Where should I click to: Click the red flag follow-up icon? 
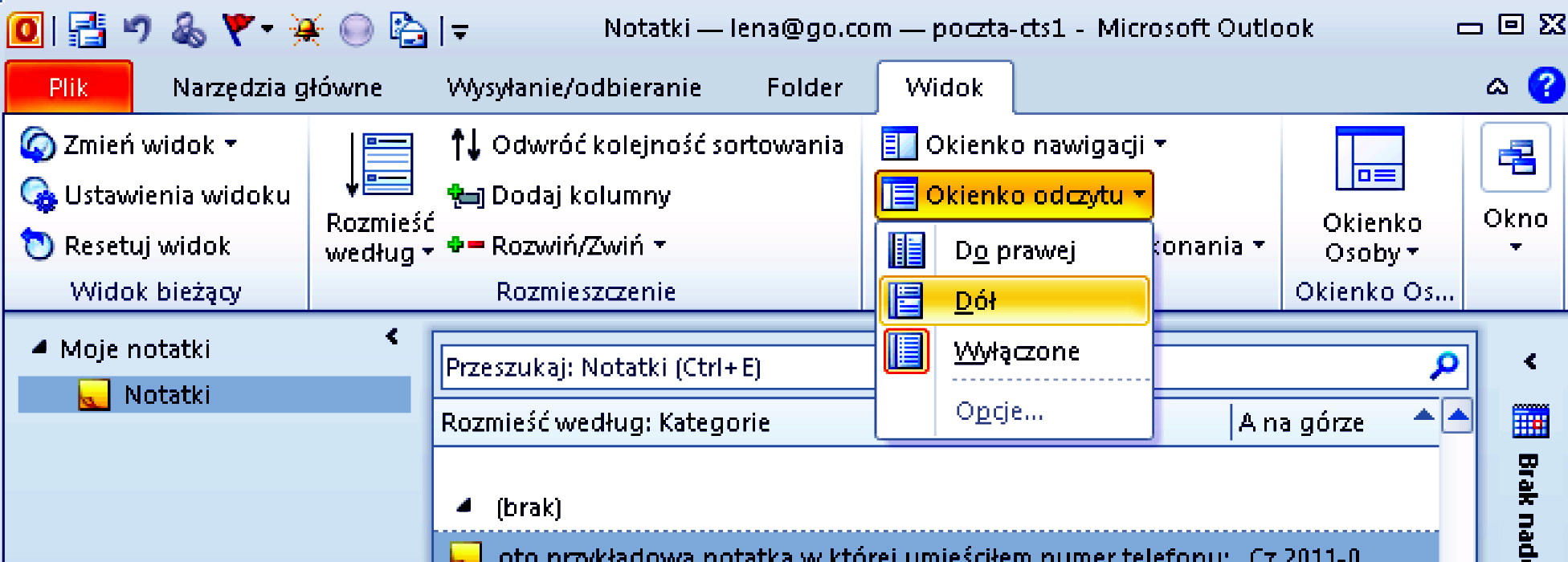tap(238, 30)
